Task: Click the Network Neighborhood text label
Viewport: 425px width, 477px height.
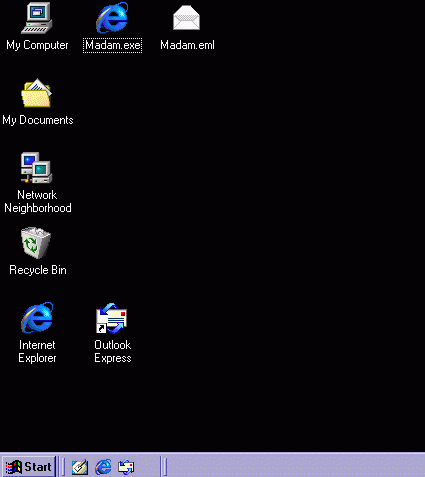Action: coord(38,201)
